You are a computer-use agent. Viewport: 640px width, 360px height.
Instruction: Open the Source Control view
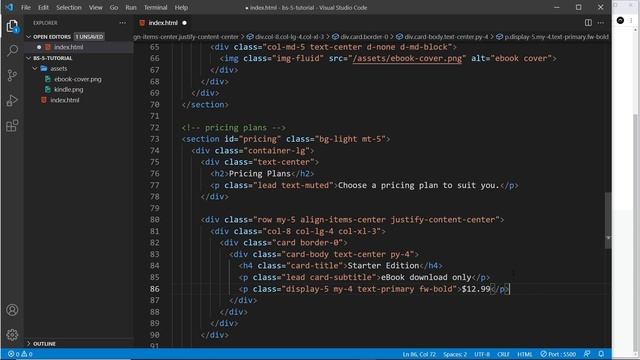(x=12, y=76)
